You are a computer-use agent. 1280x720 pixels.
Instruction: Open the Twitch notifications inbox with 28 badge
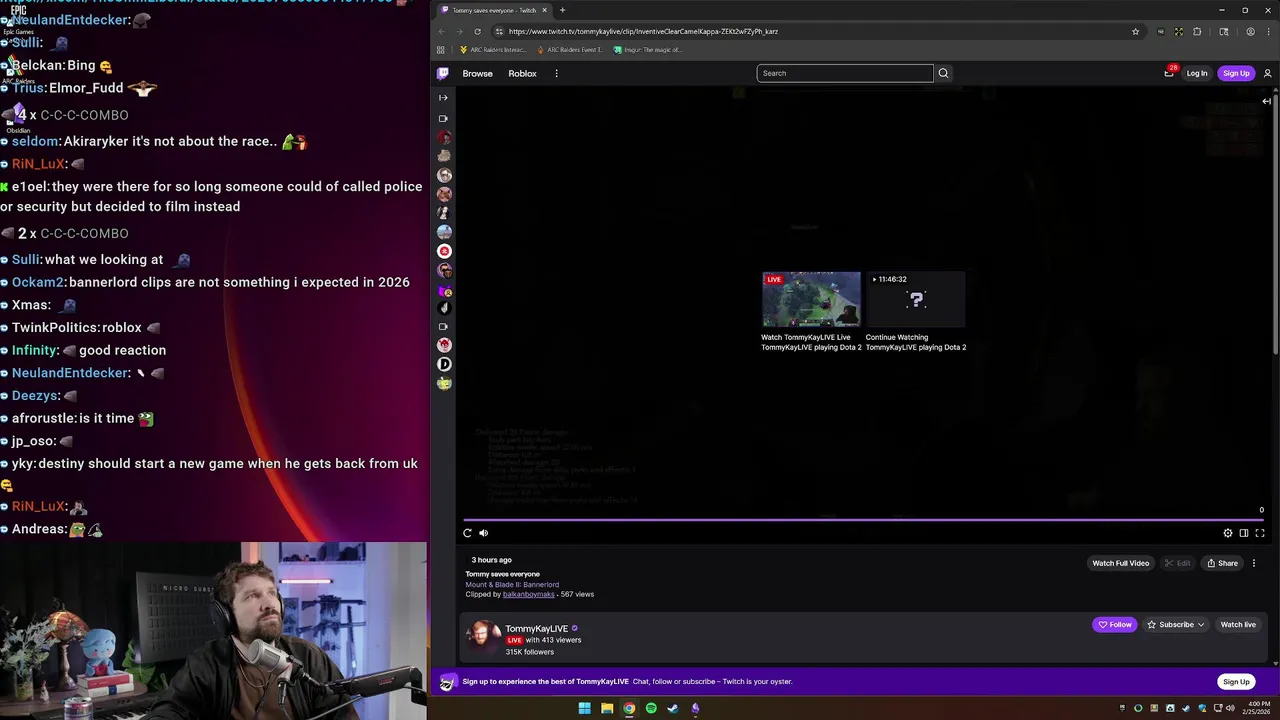pyautogui.click(x=1169, y=73)
